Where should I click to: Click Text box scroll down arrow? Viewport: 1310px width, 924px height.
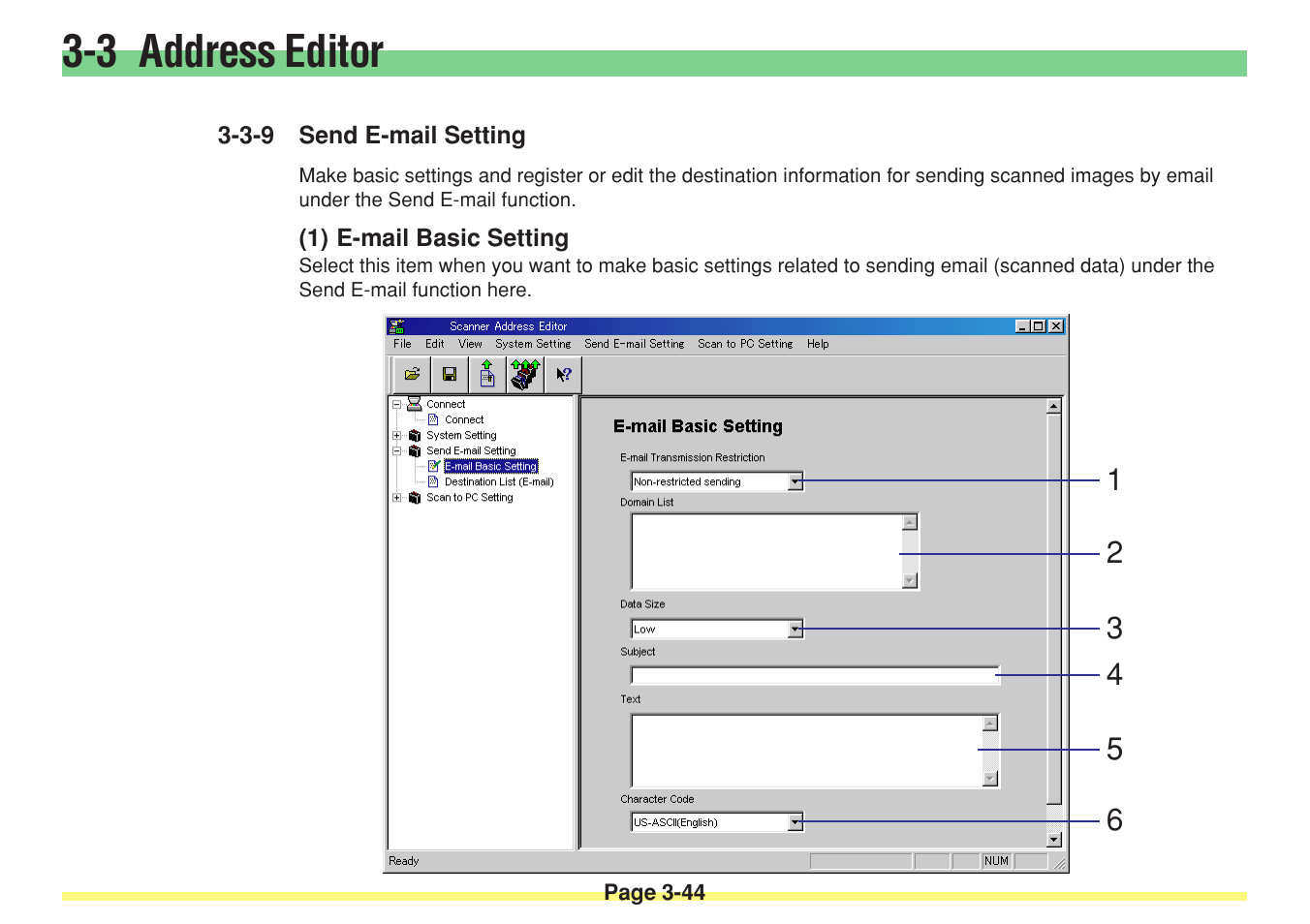click(989, 779)
